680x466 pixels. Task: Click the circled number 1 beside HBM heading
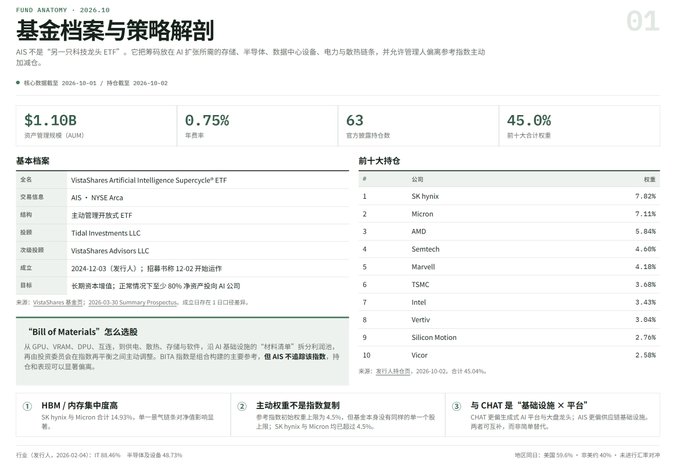[x=27, y=406]
